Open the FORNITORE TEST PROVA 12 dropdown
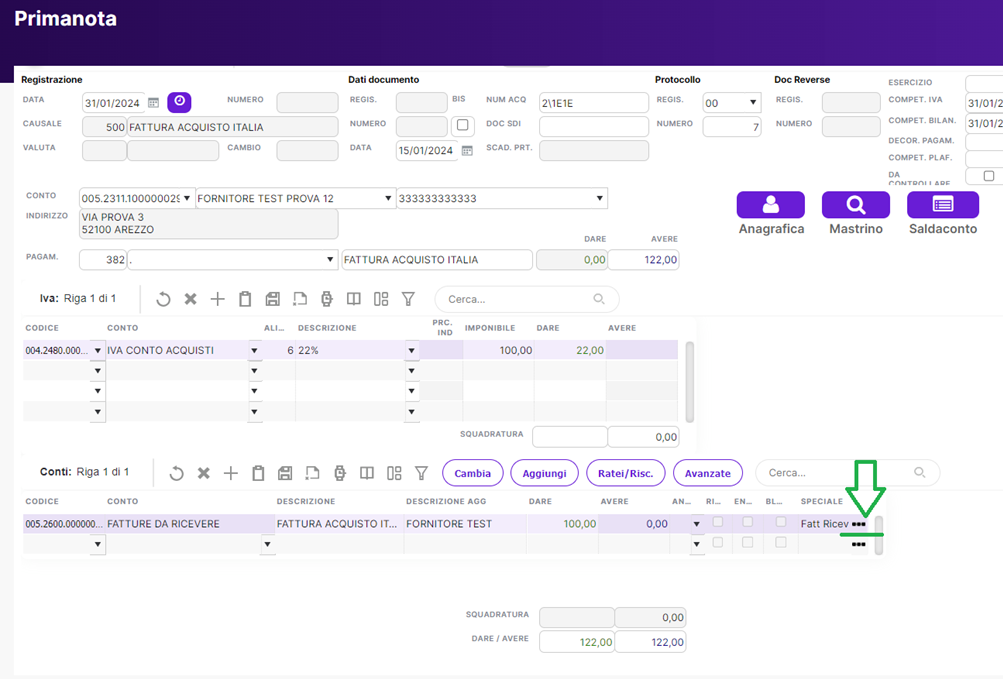Screen dimensions: 1003x679 (388, 199)
